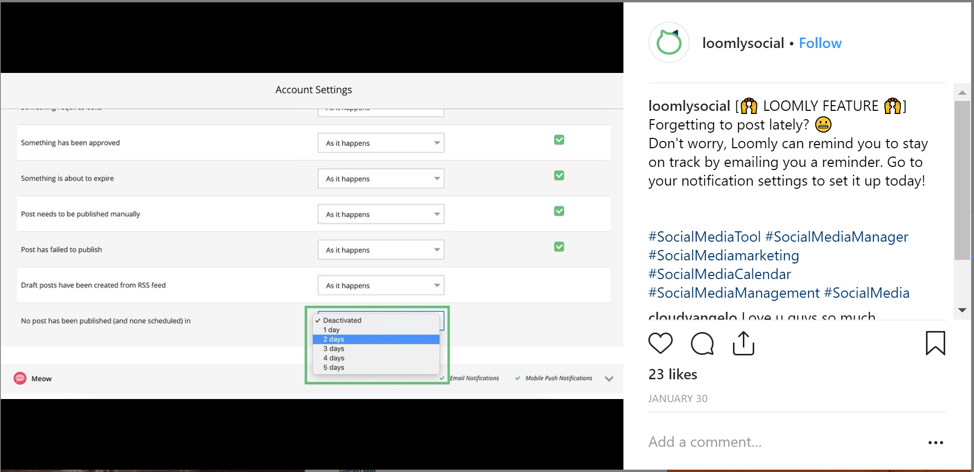Toggle 'Post has failed to publish' checkbox
Image resolution: width=974 pixels, height=472 pixels.
559,246
